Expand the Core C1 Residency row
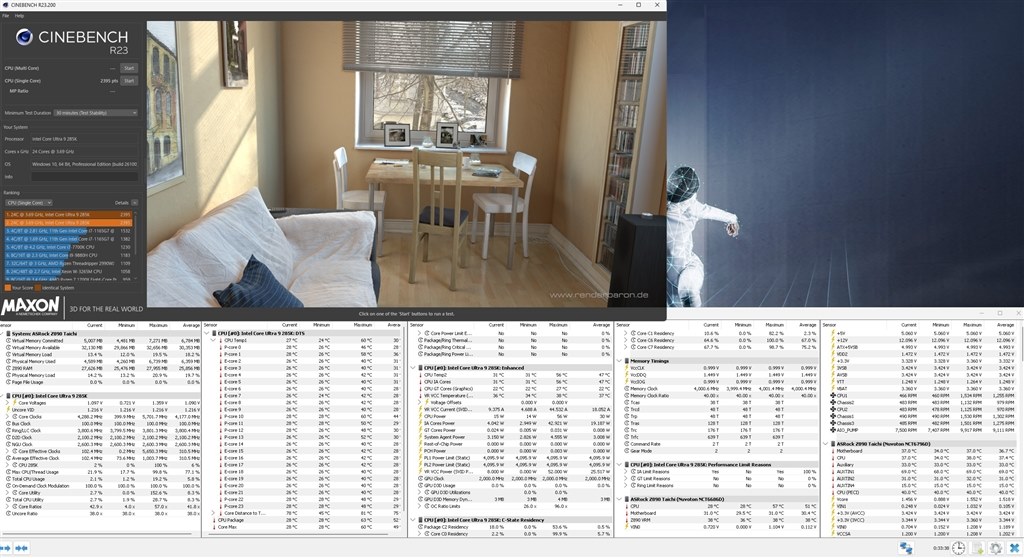The height and width of the screenshot is (558, 1024). 626,333
